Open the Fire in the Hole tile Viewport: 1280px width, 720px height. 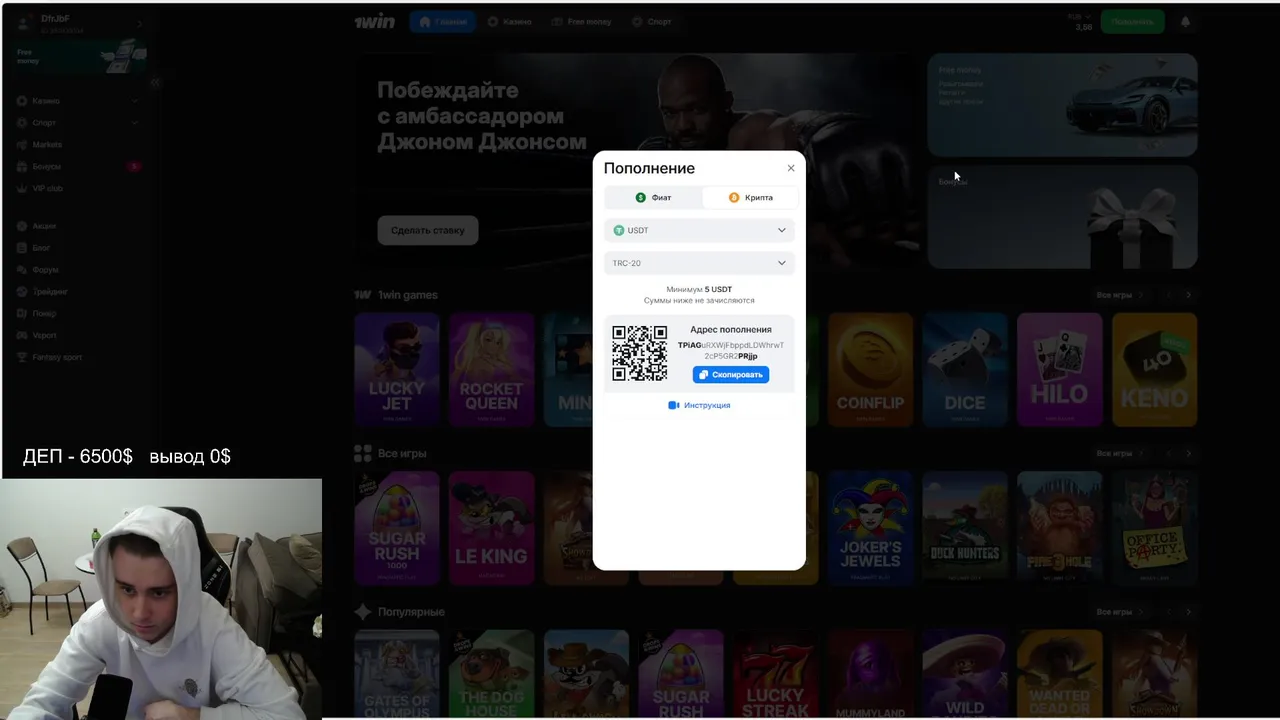click(x=1060, y=527)
